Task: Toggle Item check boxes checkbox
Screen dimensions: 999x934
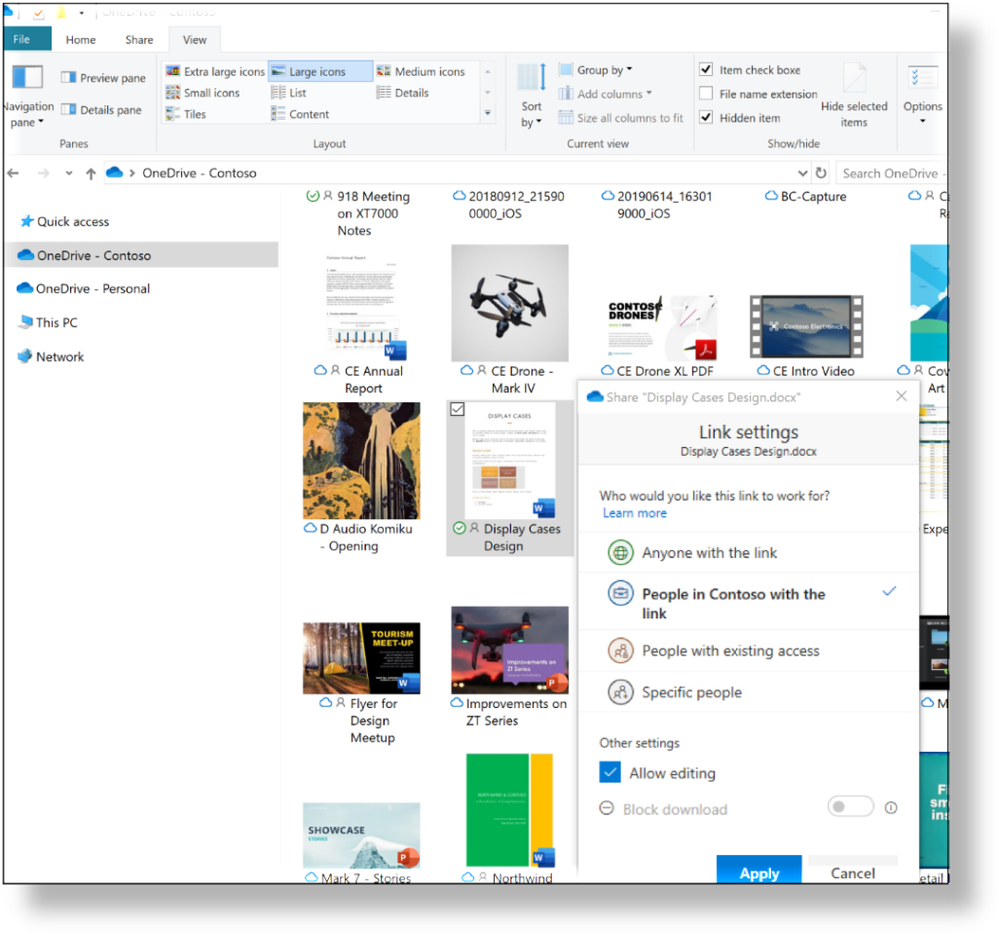Action: (x=706, y=69)
